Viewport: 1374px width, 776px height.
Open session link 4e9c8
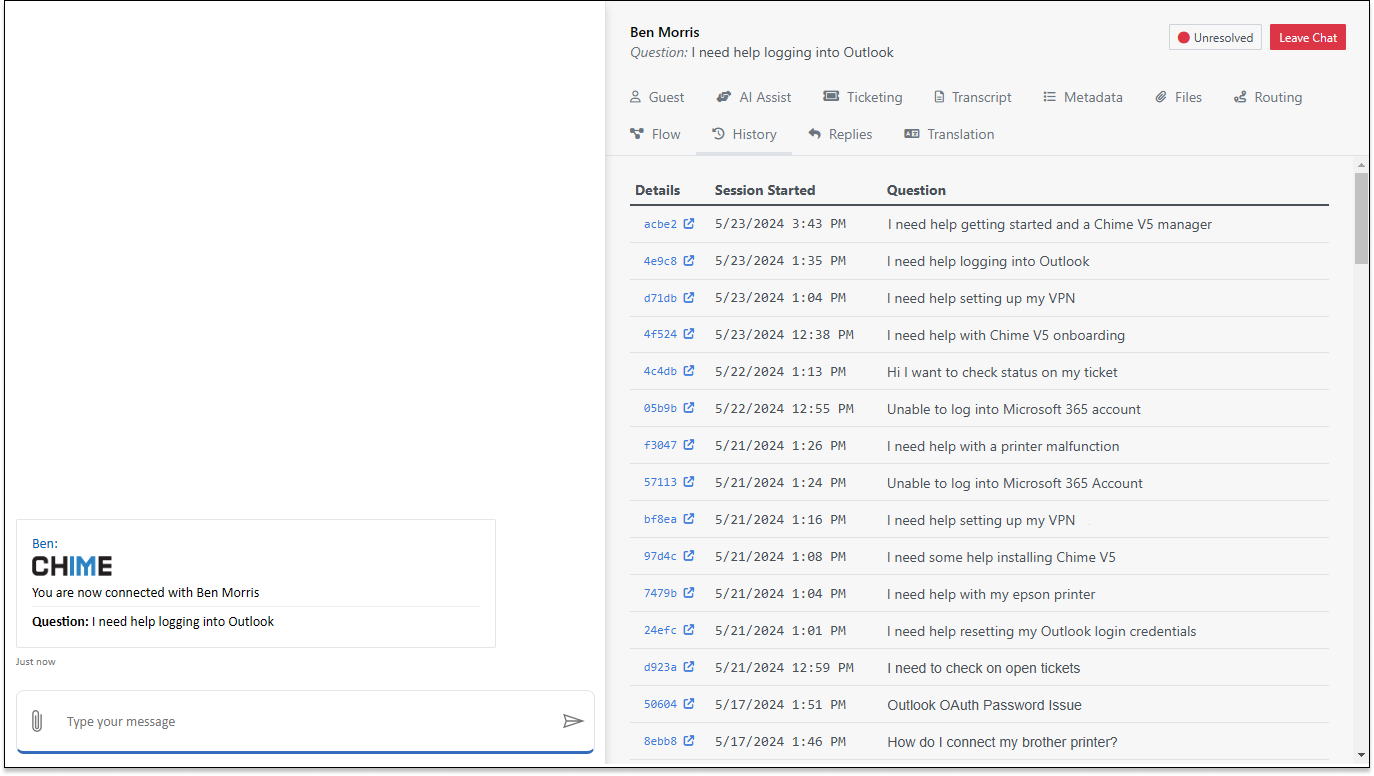pyautogui.click(x=660, y=261)
